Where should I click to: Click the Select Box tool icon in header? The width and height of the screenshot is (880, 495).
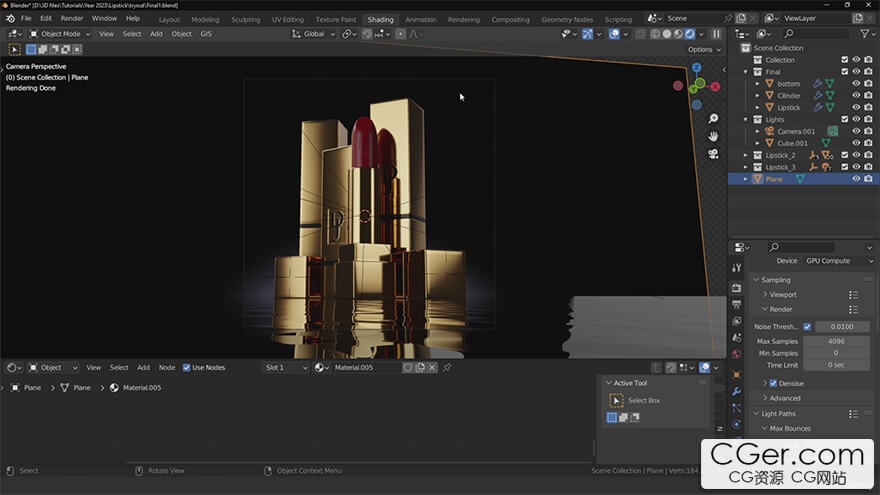tap(15, 49)
